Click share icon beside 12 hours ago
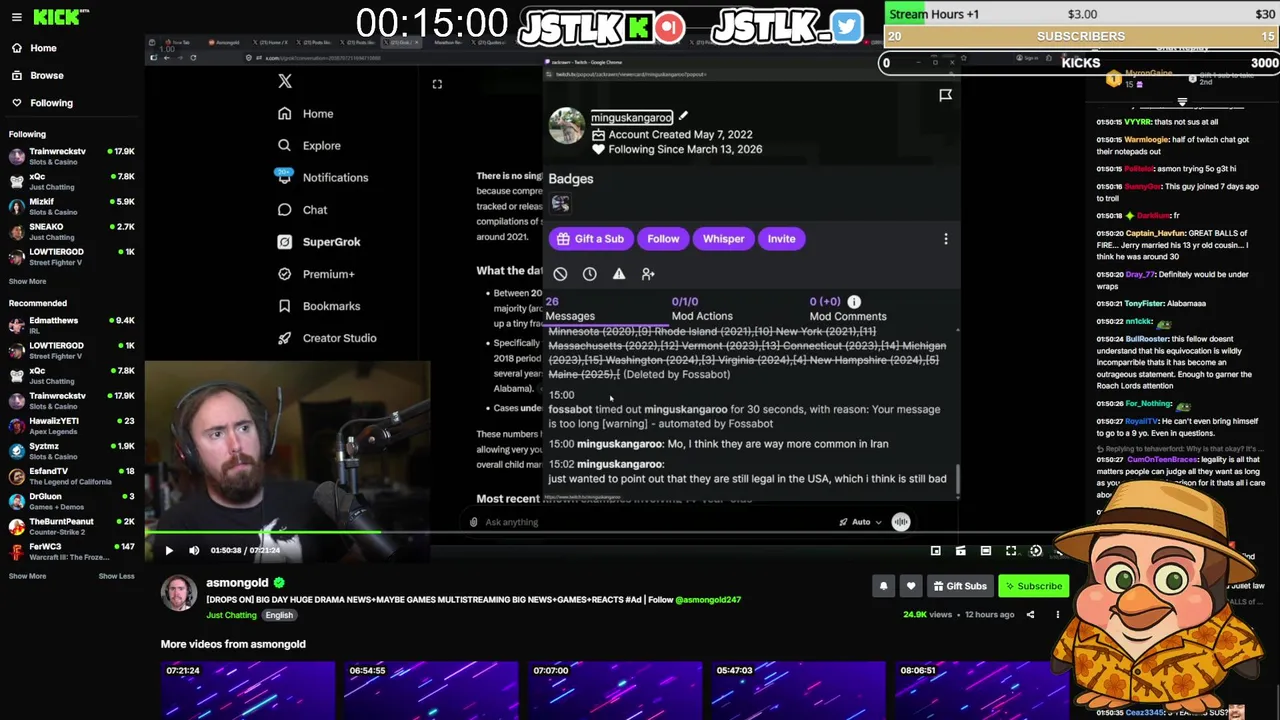 click(x=1030, y=615)
